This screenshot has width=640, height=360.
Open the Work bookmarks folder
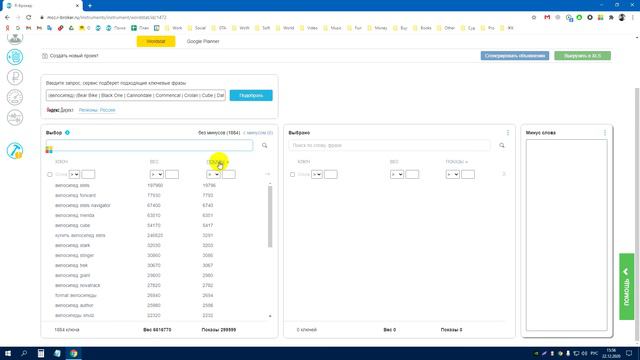(x=174, y=28)
